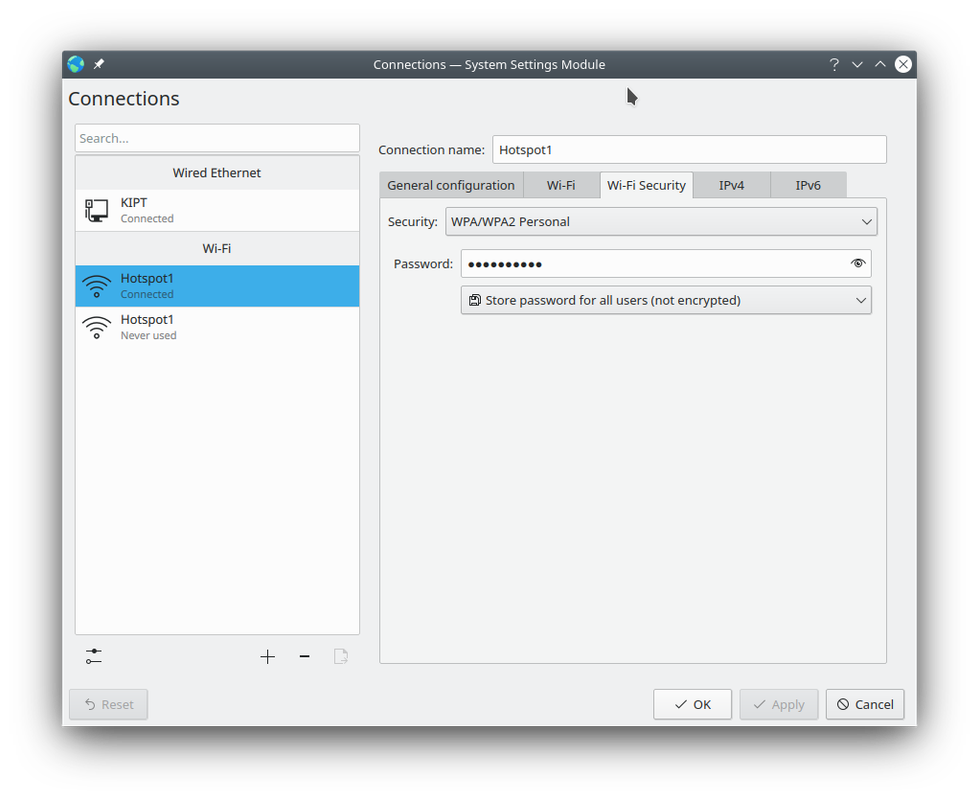The image size is (979, 800).
Task: Click the Wi-Fi icon of connected Hotspot1
Action: (x=96, y=286)
